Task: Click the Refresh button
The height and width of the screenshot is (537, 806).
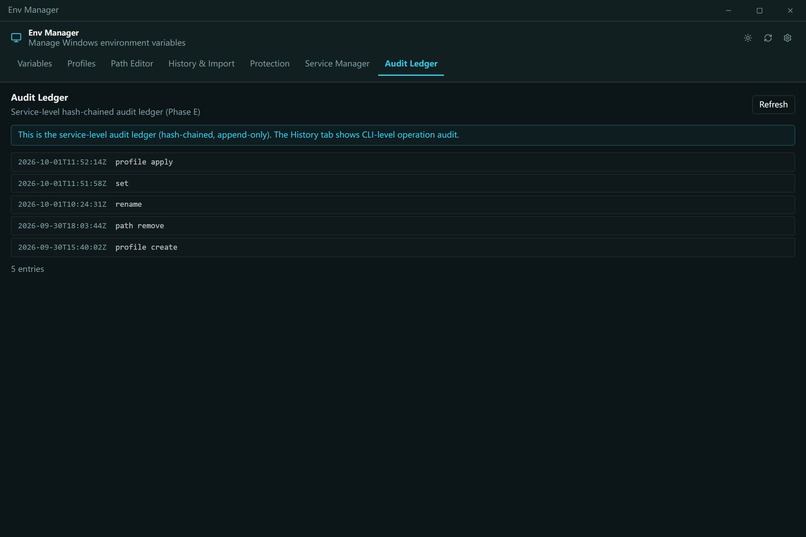Action: pos(773,104)
